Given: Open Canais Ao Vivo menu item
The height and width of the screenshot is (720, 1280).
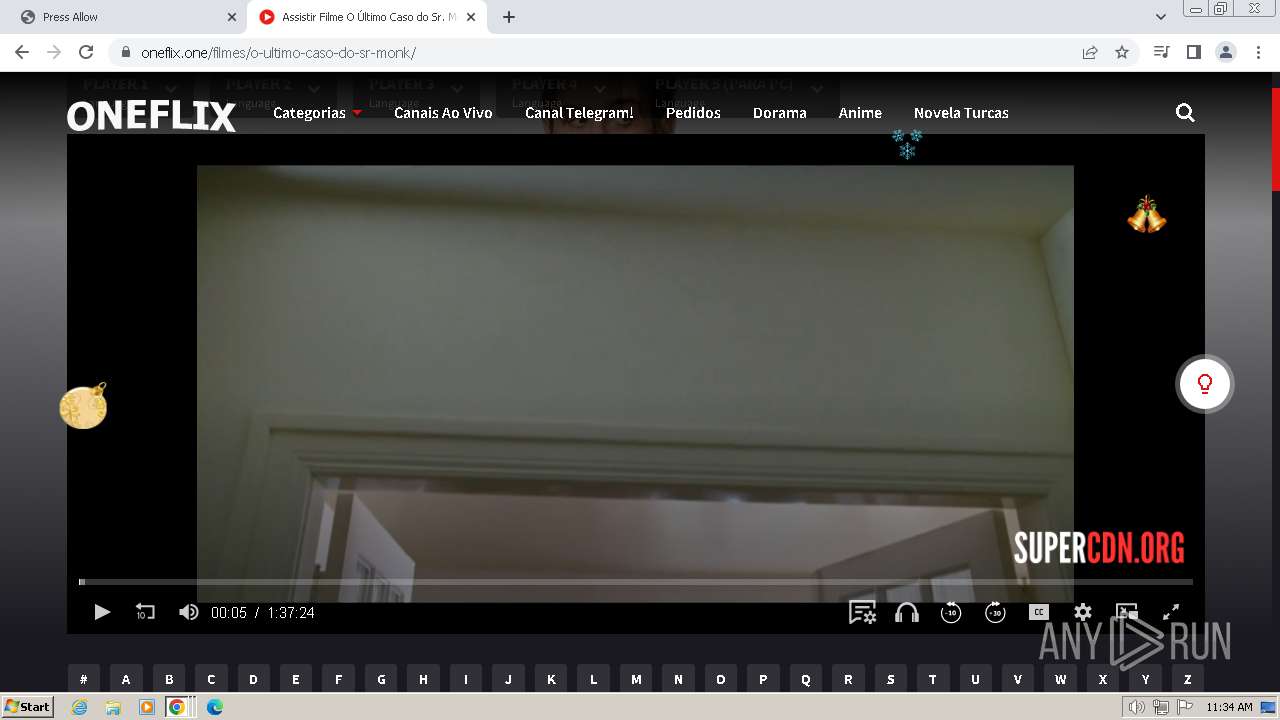Looking at the screenshot, I should 443,113.
